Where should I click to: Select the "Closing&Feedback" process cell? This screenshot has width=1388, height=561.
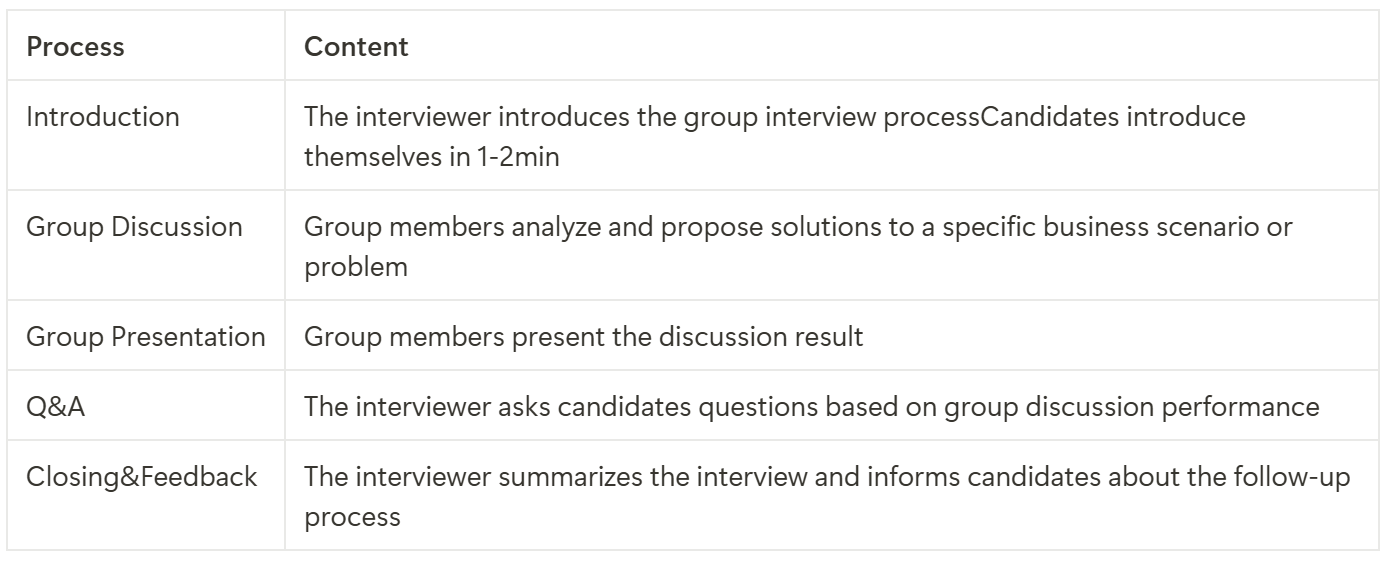tap(141, 478)
